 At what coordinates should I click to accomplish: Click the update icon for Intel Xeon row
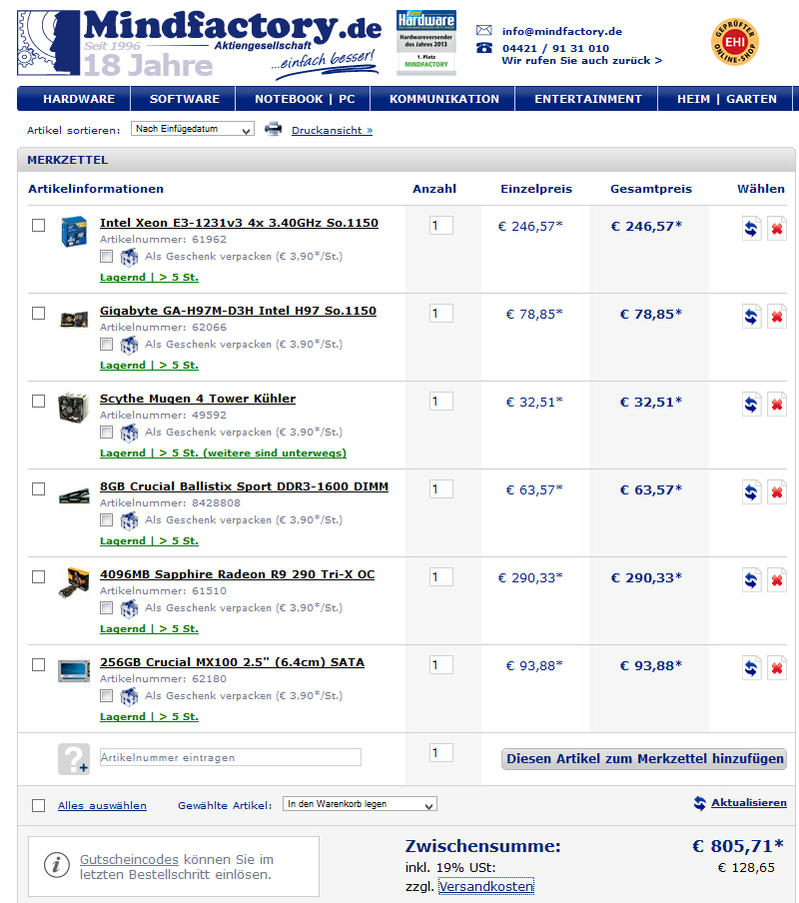[x=751, y=229]
